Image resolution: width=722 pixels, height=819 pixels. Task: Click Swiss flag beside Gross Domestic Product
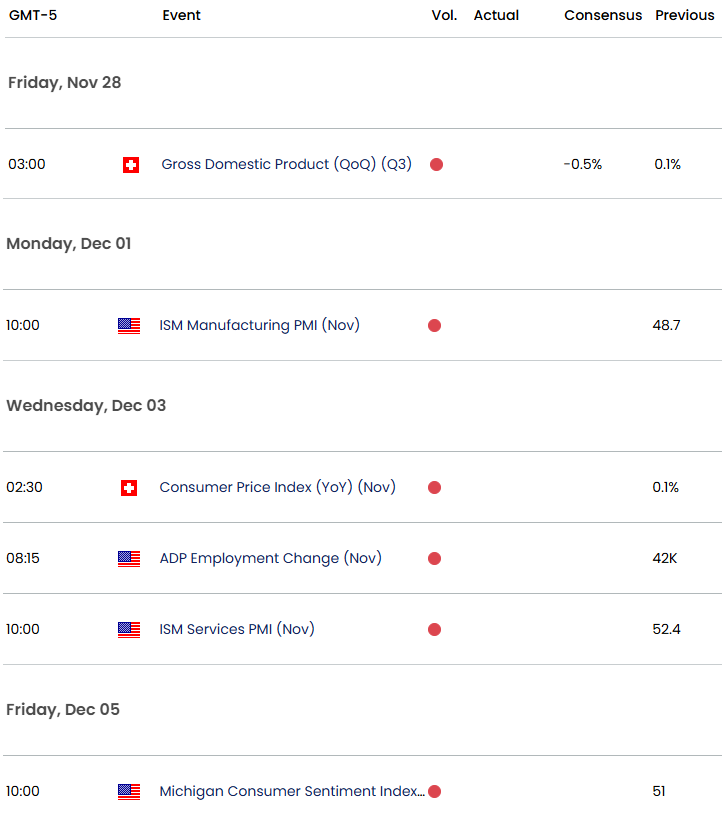coord(130,165)
